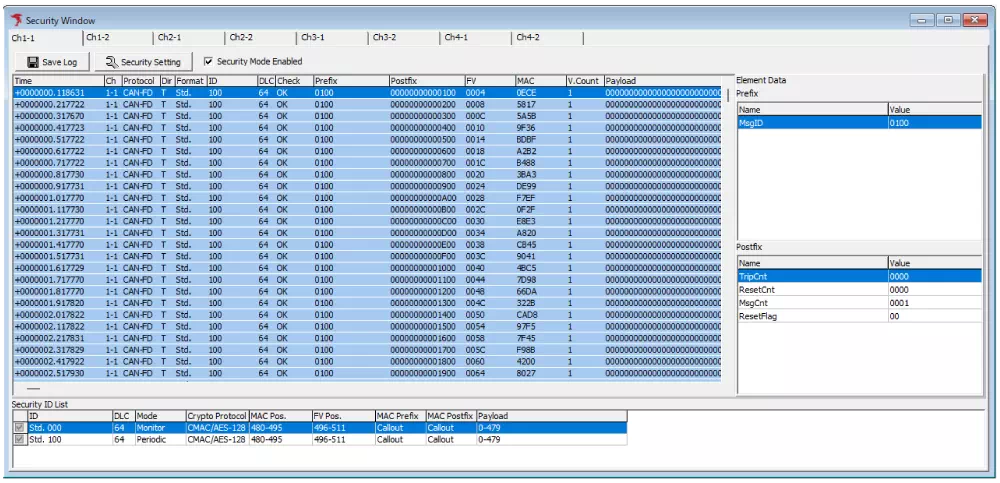Sort the log by the Time column header

click(57, 81)
